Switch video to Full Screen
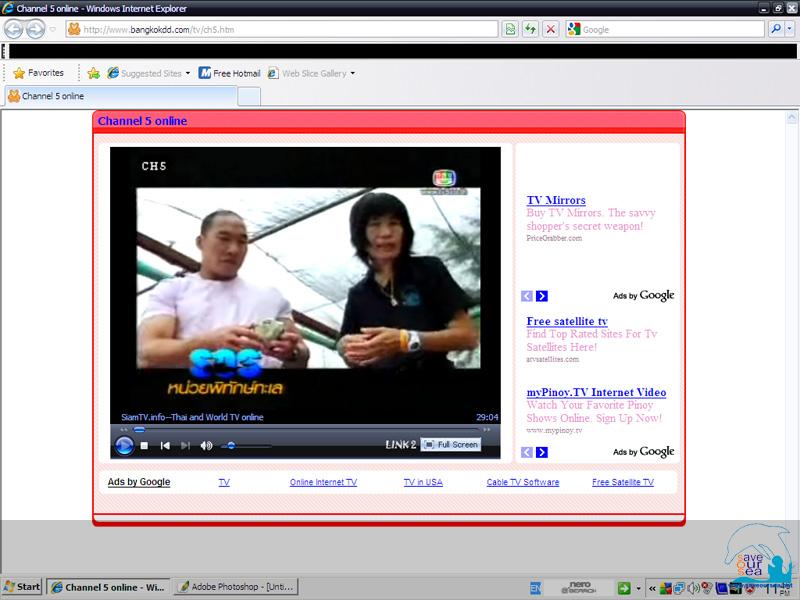 point(451,444)
